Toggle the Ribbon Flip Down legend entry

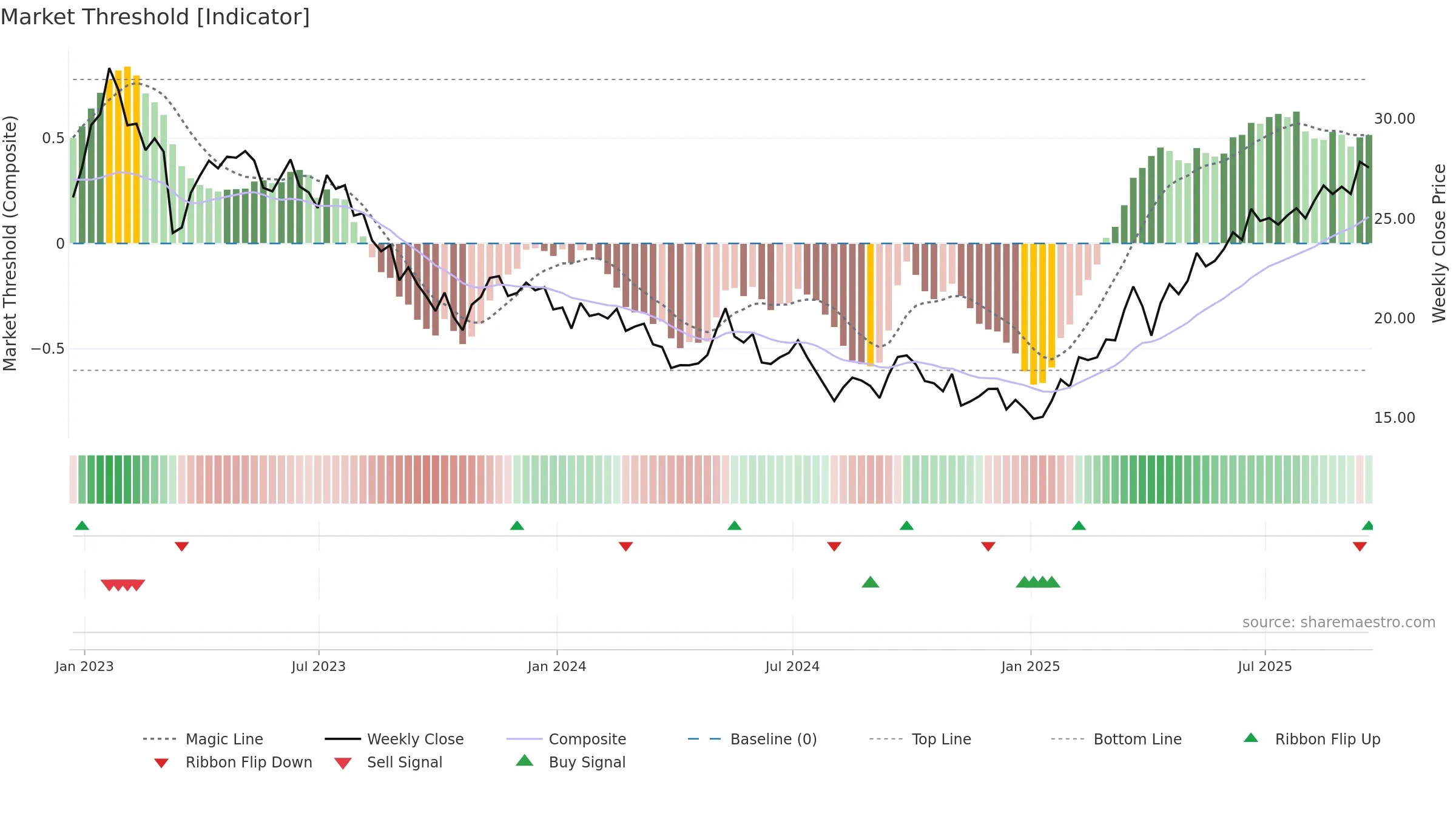[232, 762]
